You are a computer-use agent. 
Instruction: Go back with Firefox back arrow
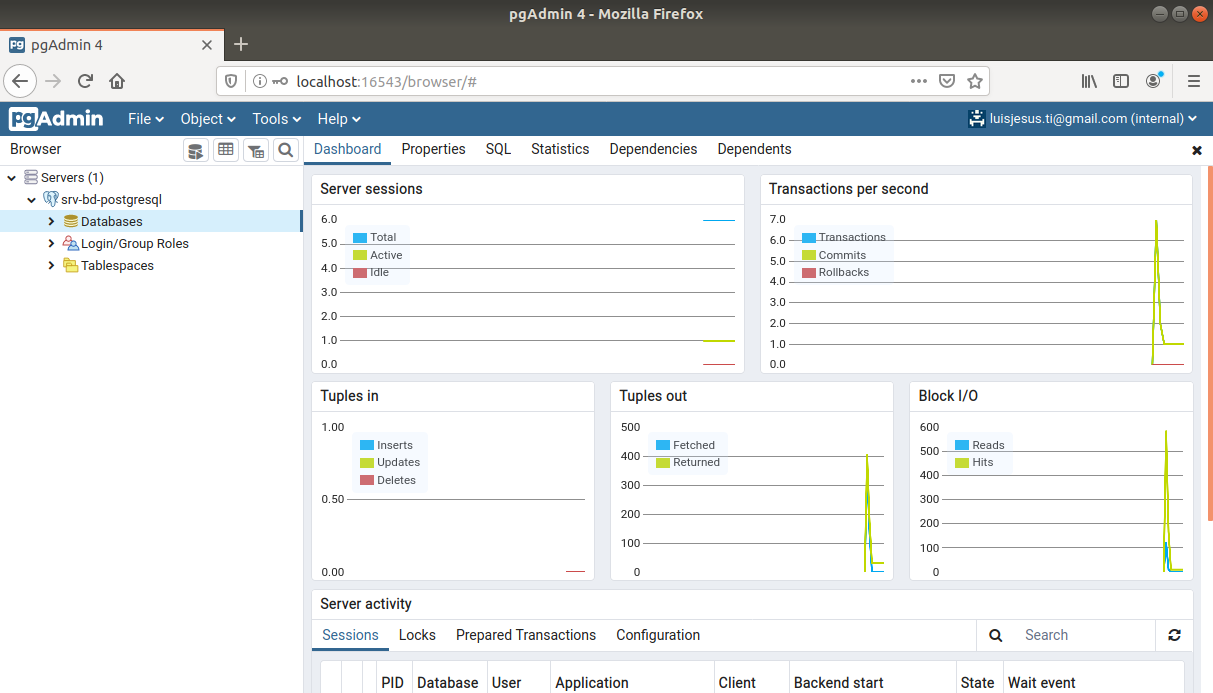coord(20,81)
